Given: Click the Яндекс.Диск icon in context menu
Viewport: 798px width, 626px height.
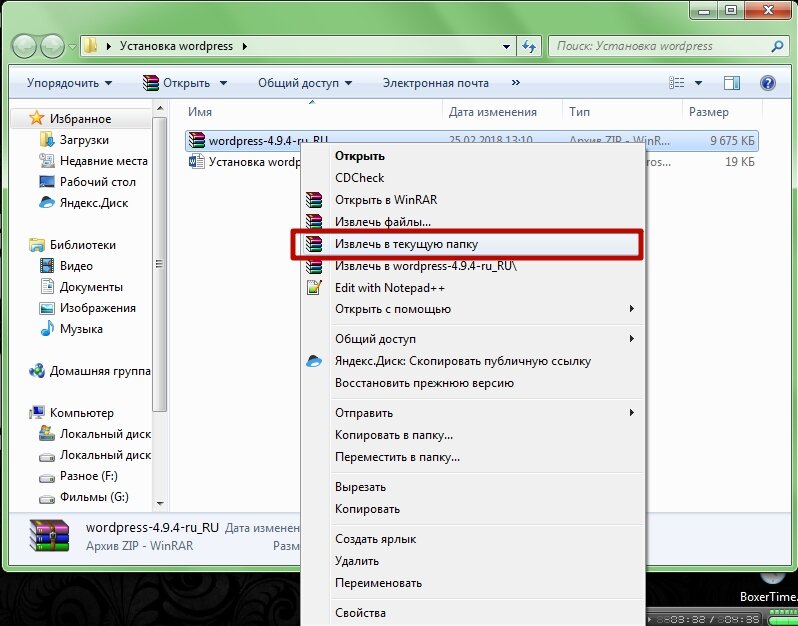Looking at the screenshot, I should 314,361.
